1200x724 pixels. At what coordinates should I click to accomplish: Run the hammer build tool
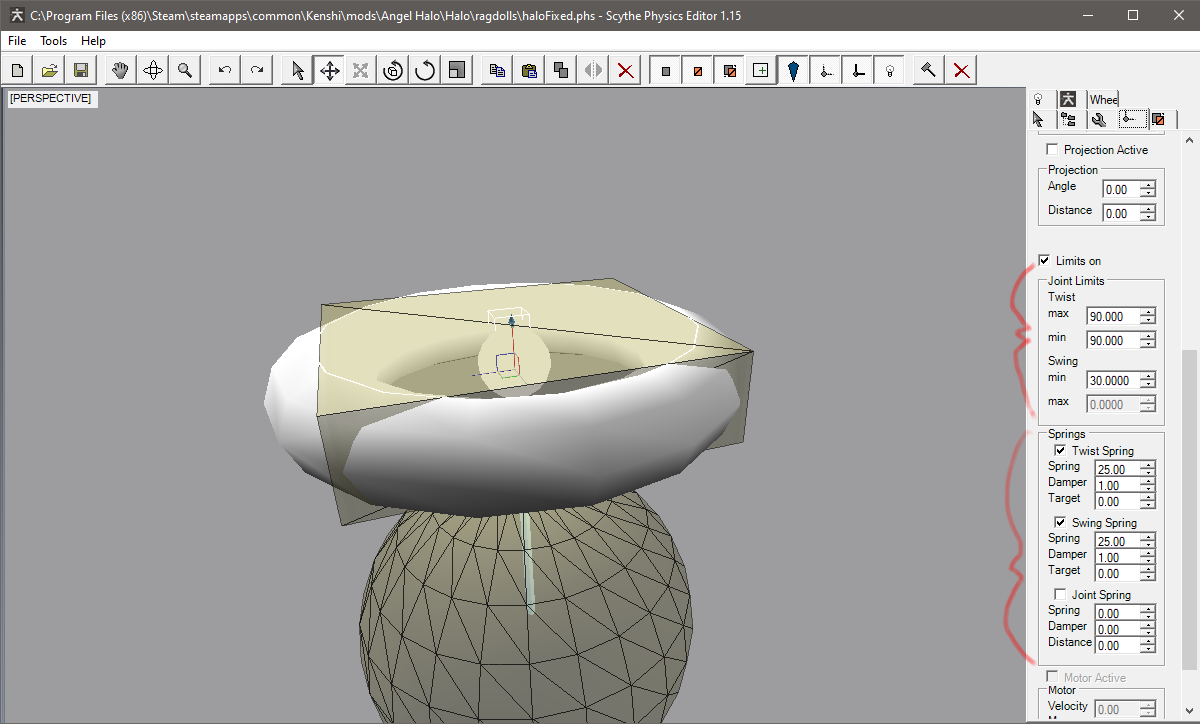929,70
